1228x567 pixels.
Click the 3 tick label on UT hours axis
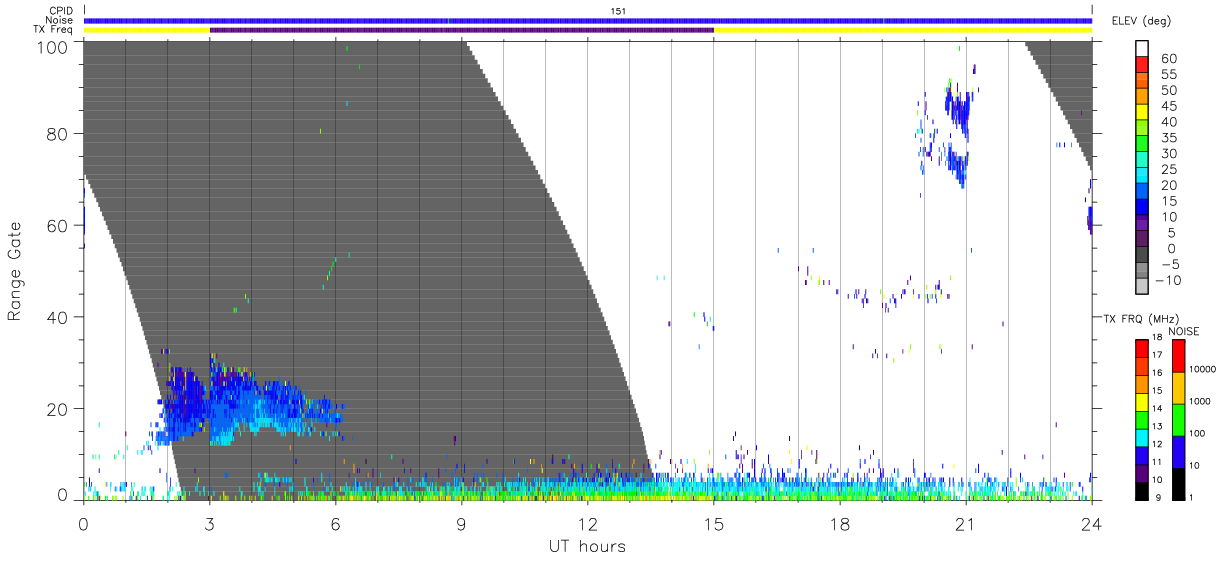click(x=209, y=523)
